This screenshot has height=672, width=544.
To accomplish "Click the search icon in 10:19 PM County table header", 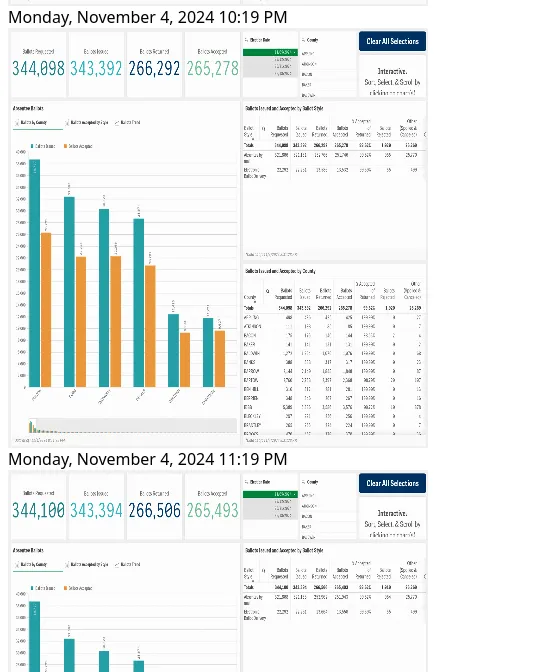I will [267, 291].
